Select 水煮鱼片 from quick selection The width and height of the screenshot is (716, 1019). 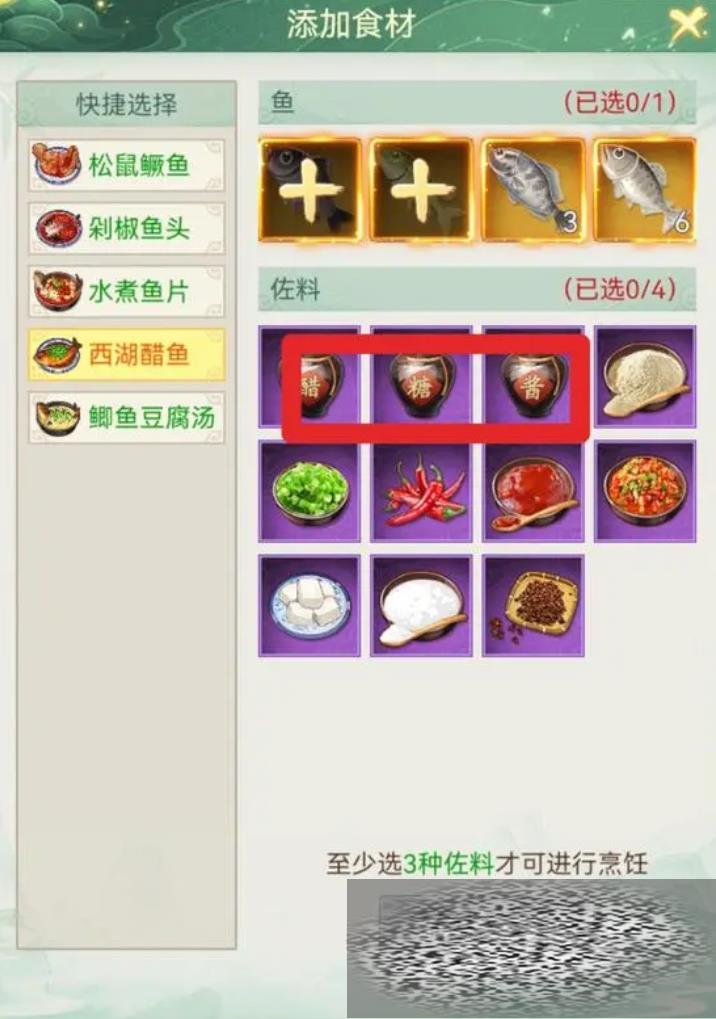pos(127,291)
